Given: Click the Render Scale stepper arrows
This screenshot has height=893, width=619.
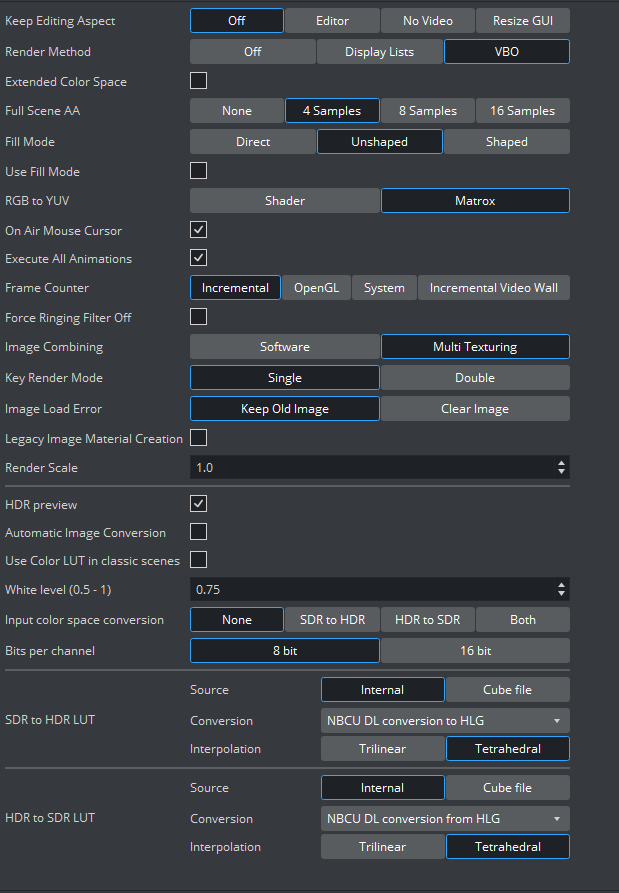Looking at the screenshot, I should coord(561,467).
